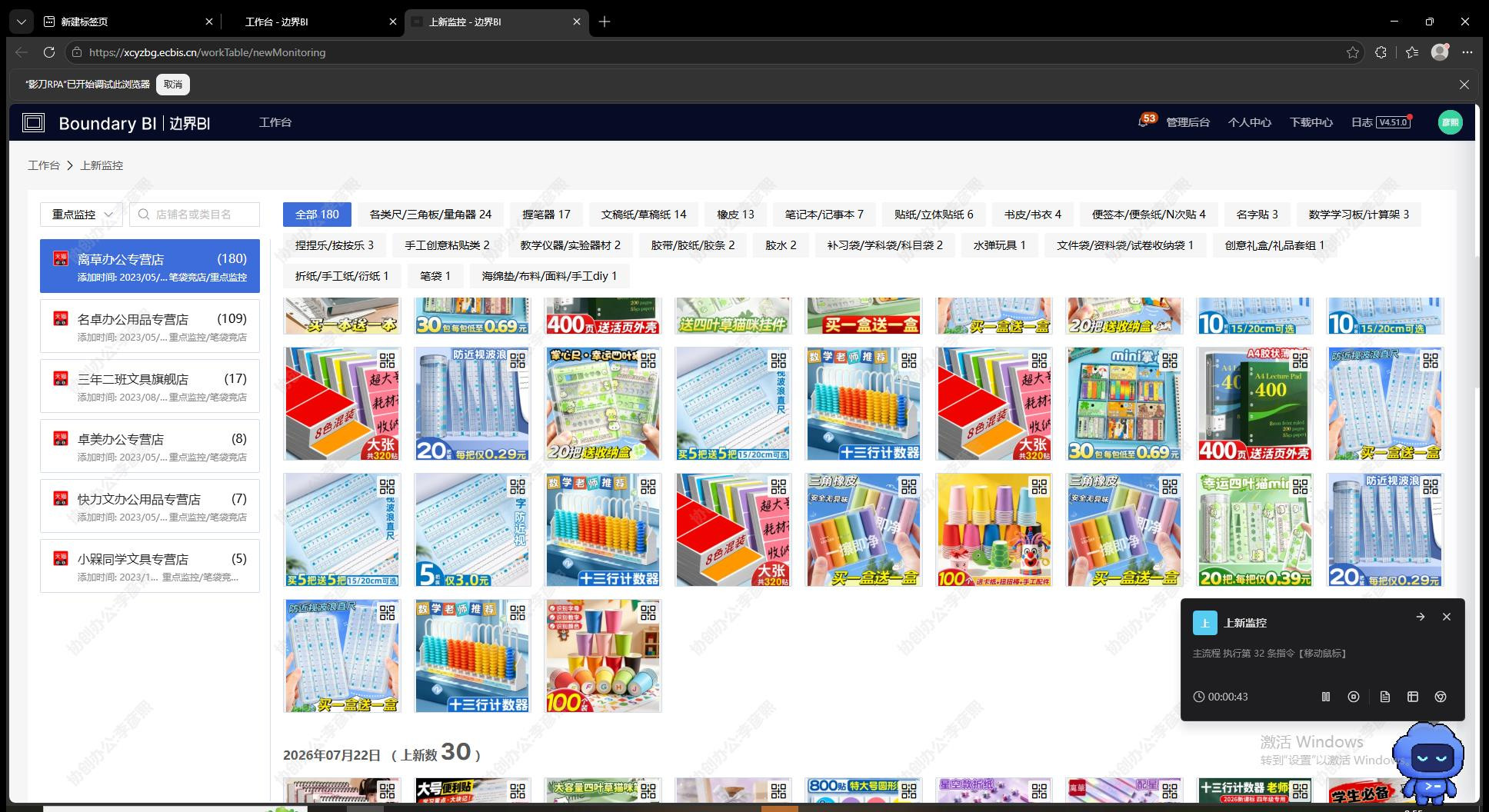Viewport: 1489px width, 812px height.
Task: Stop the 上新监控 RPA flow
Action: 1354,697
